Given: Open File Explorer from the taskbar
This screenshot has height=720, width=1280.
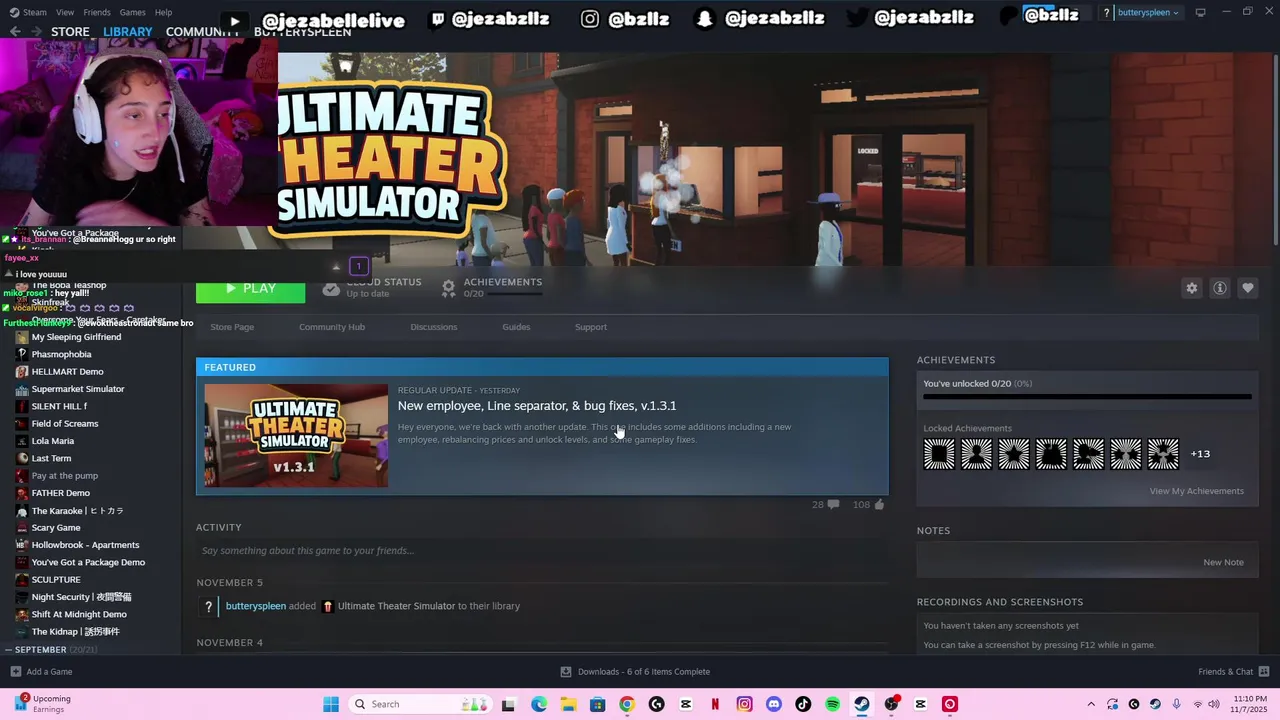Looking at the screenshot, I should (568, 704).
